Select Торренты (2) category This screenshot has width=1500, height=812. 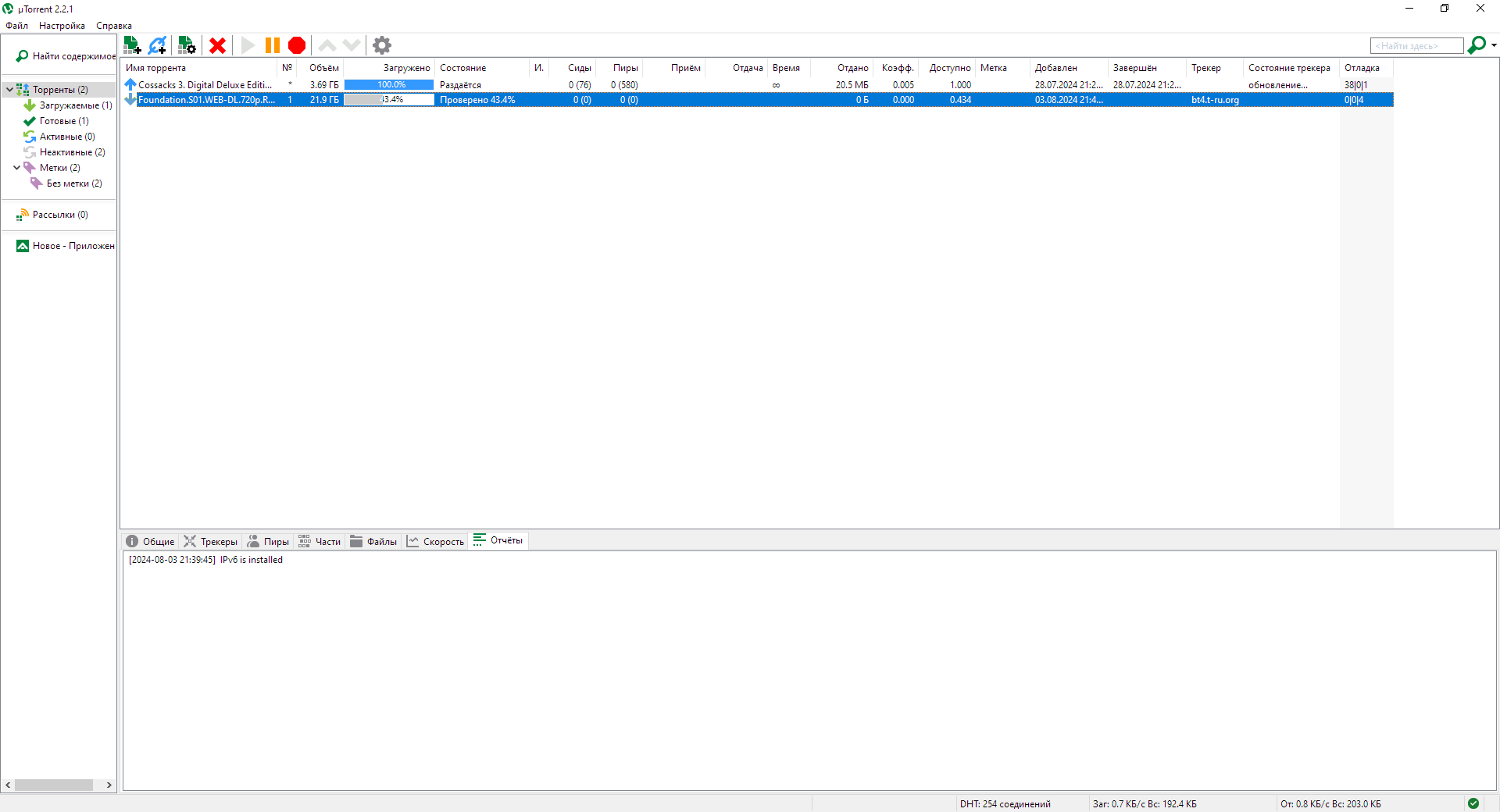[60, 90]
